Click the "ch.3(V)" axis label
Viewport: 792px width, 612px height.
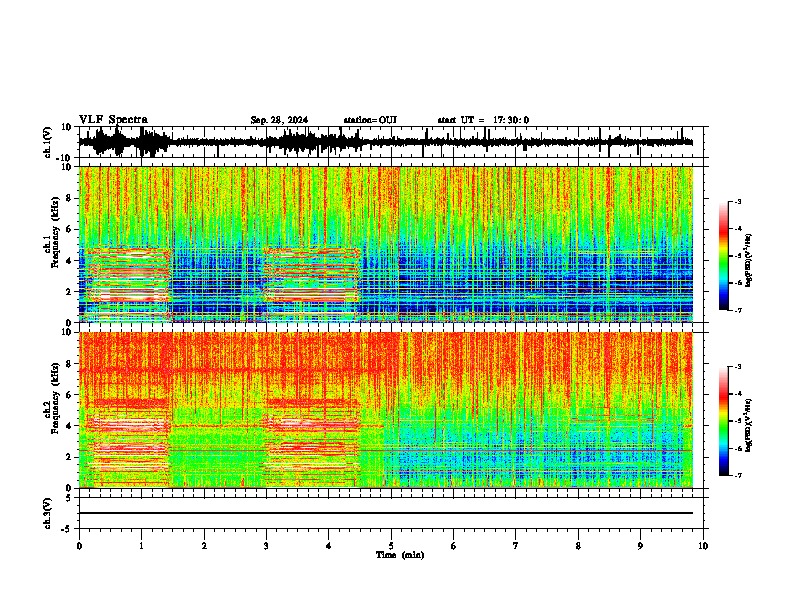point(47,513)
